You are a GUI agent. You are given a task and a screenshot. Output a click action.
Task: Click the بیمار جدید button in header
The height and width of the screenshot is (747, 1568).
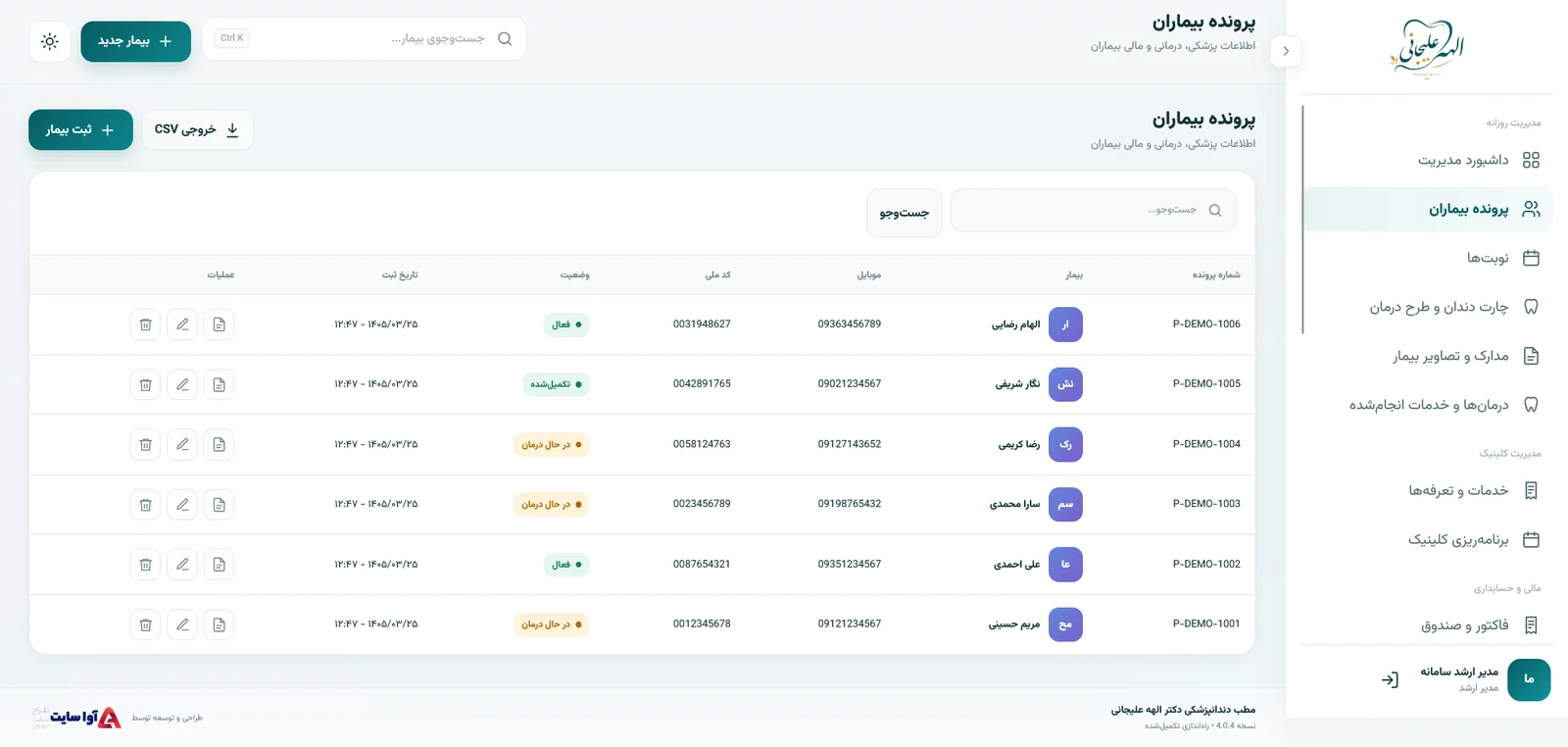[135, 41]
